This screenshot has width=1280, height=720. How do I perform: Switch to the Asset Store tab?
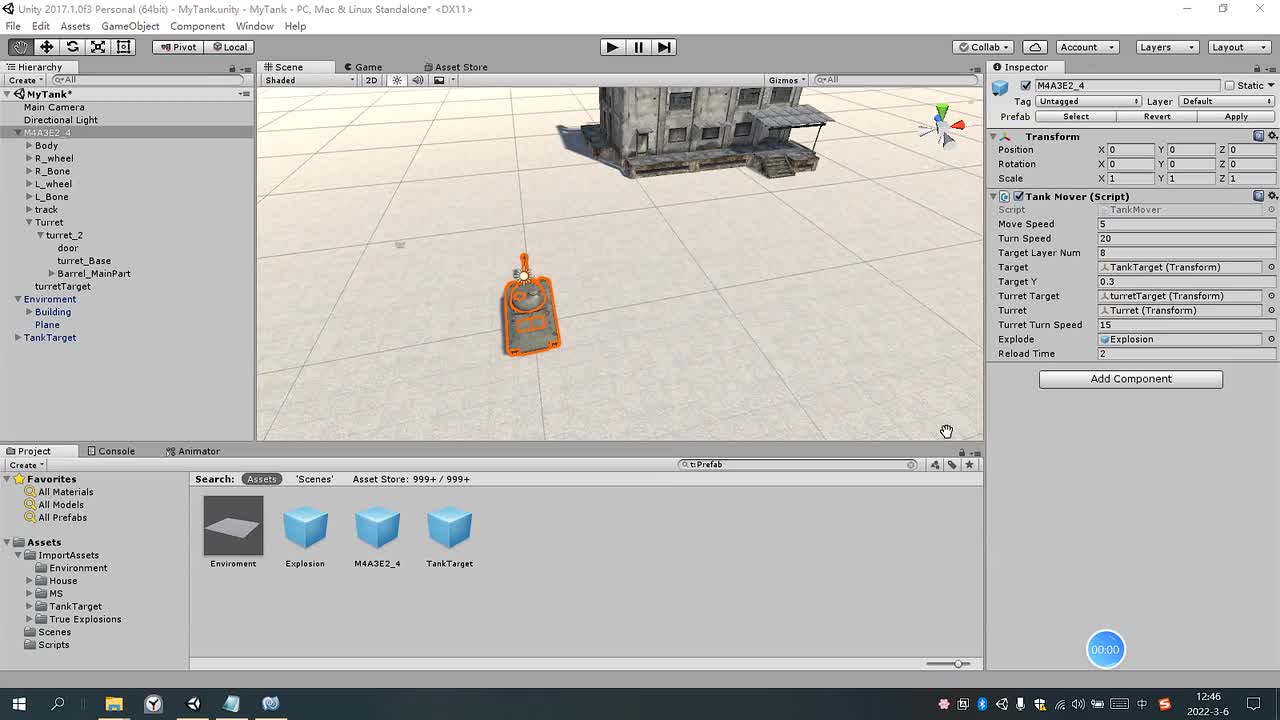point(455,67)
